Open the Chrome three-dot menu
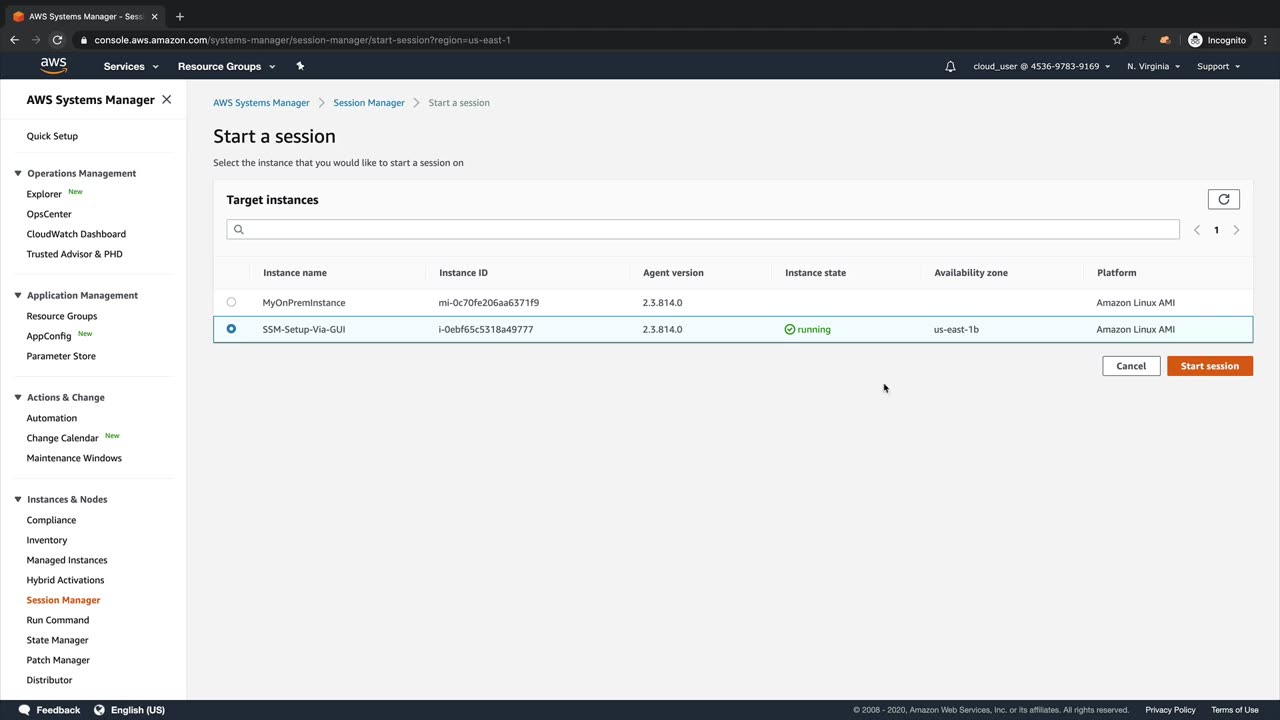Image resolution: width=1280 pixels, height=720 pixels. [x=1265, y=40]
